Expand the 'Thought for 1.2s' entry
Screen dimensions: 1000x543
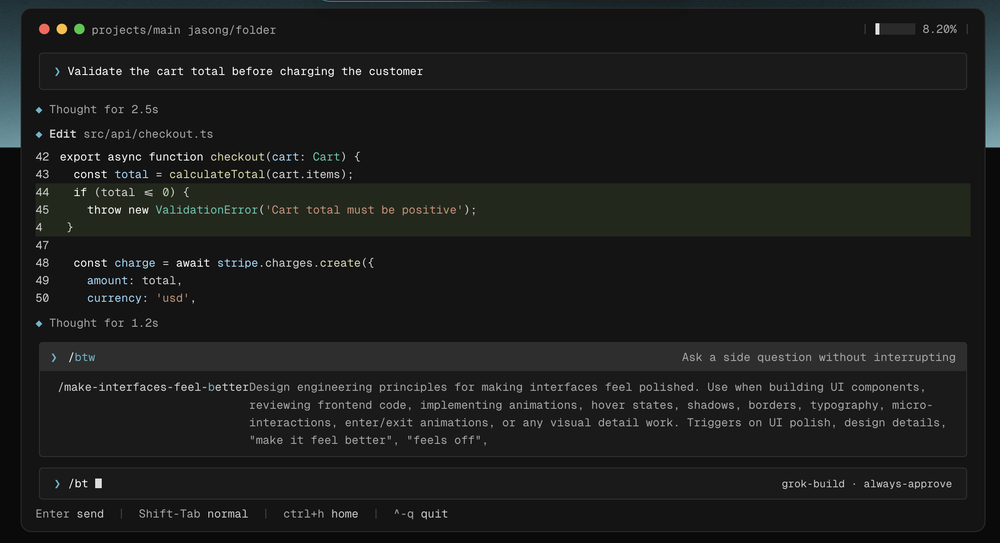coord(103,324)
